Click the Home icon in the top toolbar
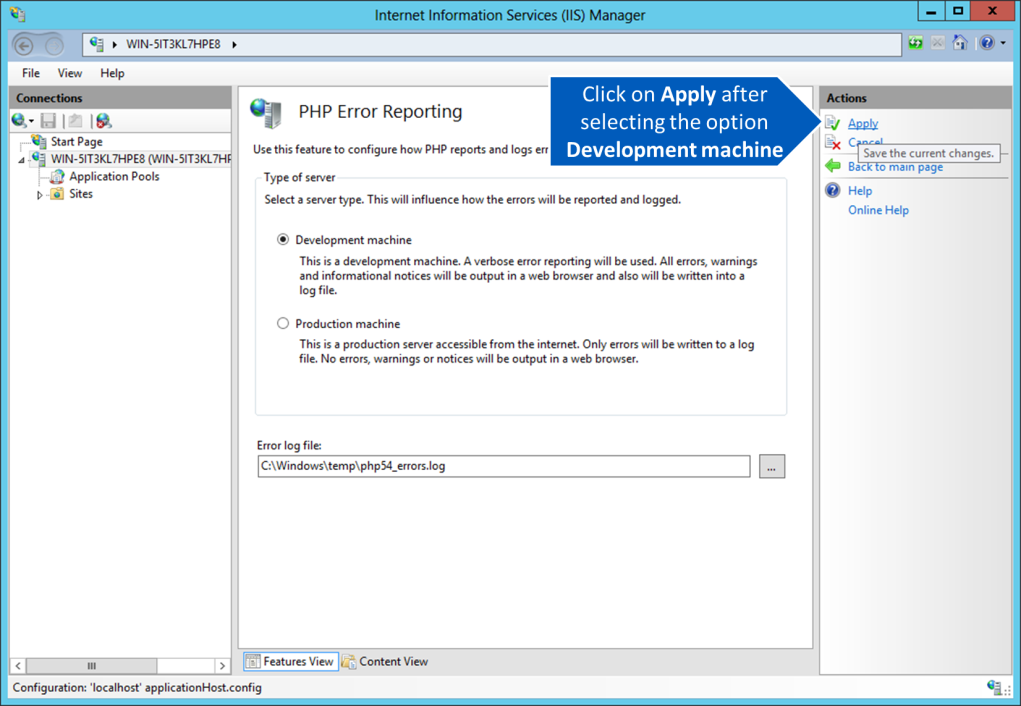 [x=960, y=43]
